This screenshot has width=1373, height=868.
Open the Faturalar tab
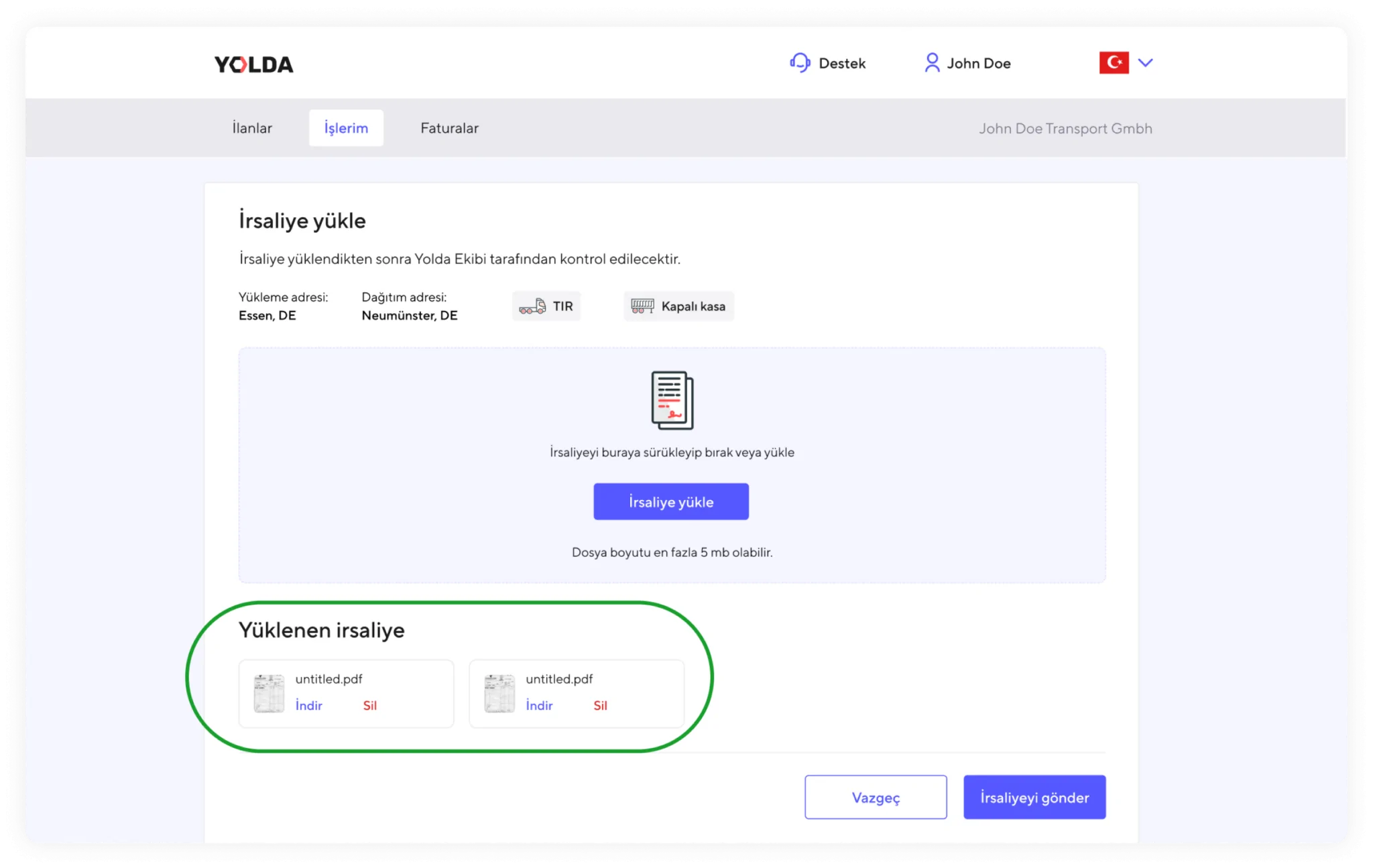click(x=449, y=128)
